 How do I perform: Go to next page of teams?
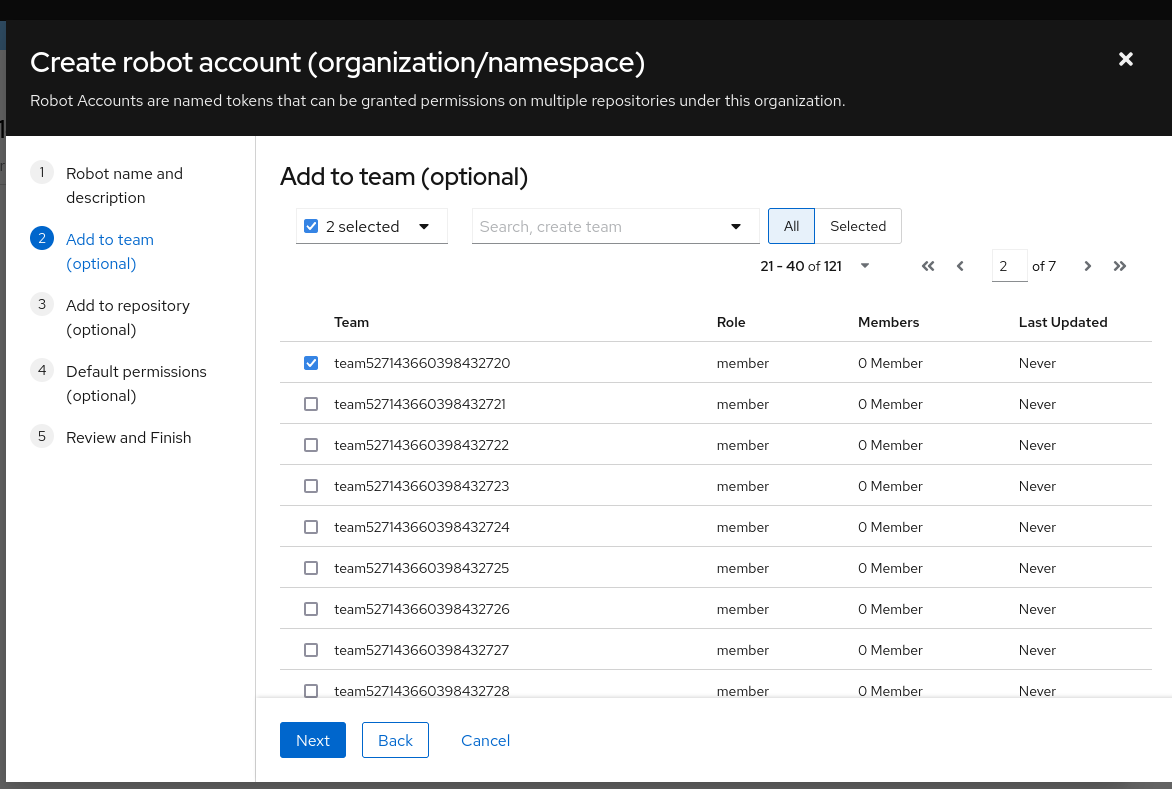coord(1087,266)
